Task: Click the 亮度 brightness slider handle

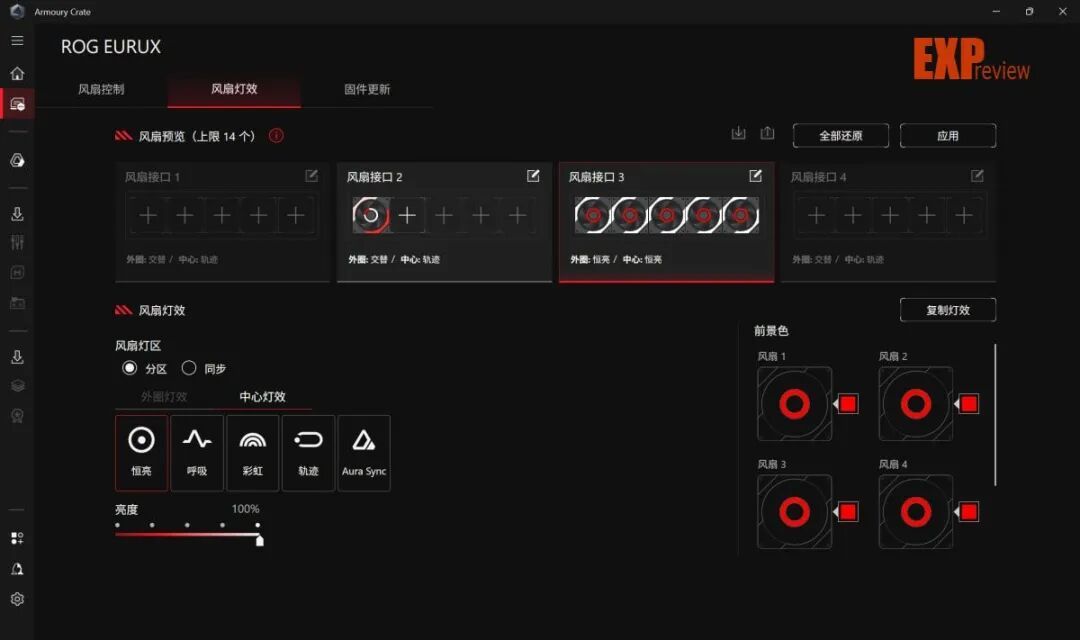Action: point(260,541)
